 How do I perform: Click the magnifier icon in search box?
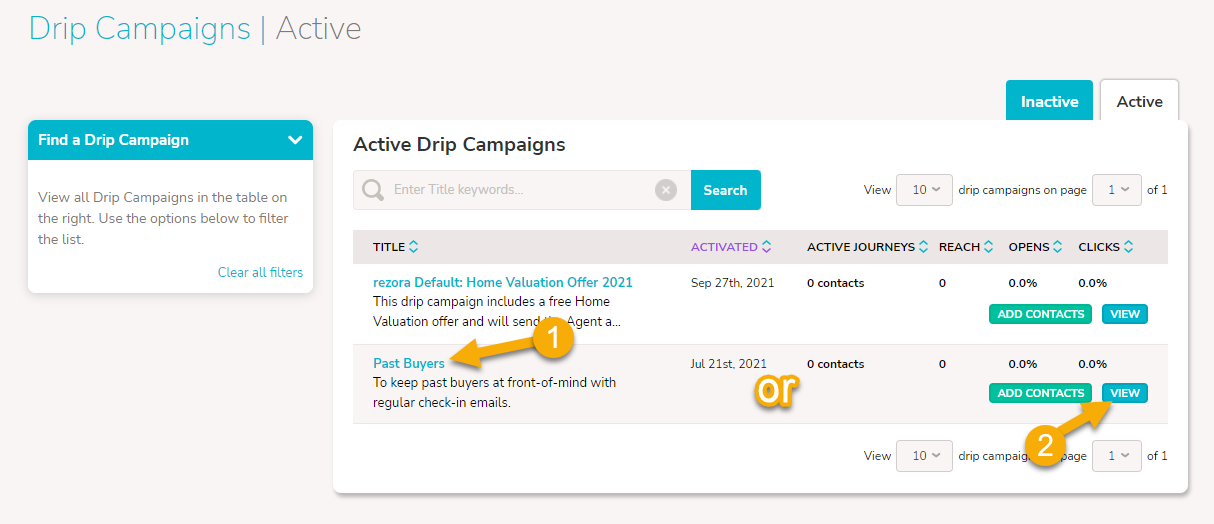(x=373, y=190)
